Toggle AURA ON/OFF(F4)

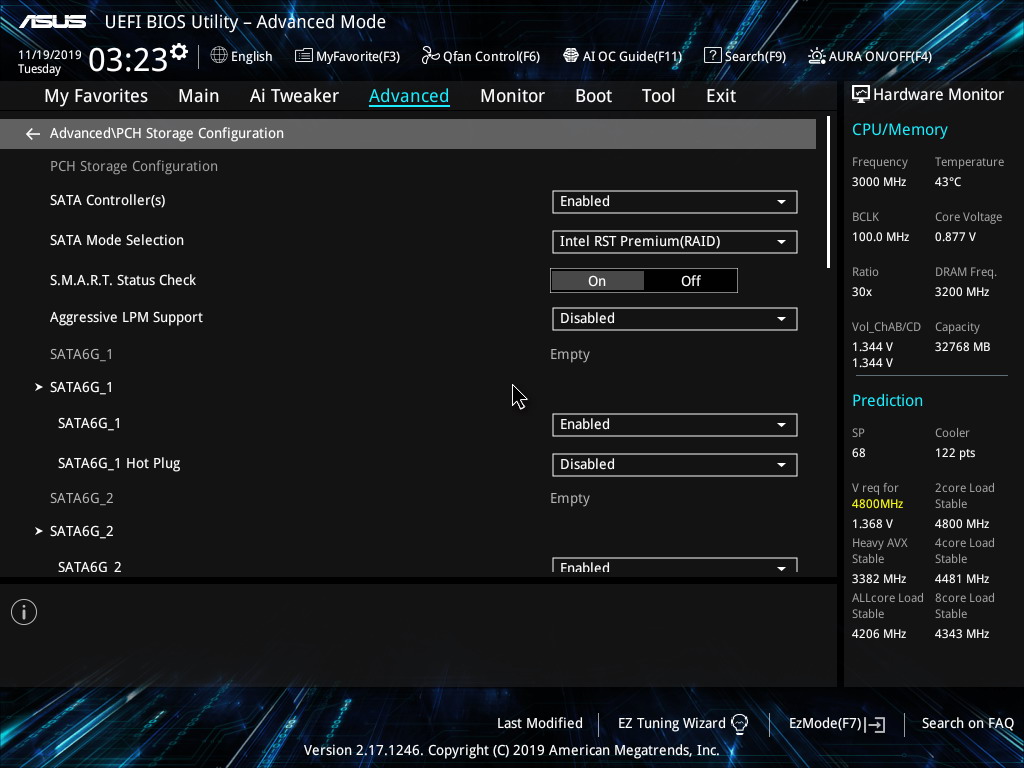[x=870, y=56]
